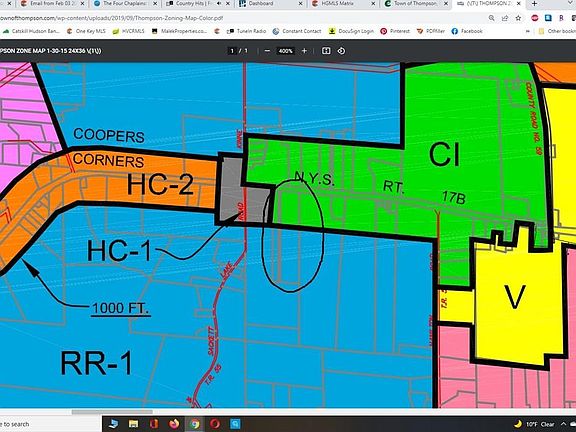Click the horizontal scrollbar thumb
The image size is (576, 432).
coord(112,412)
